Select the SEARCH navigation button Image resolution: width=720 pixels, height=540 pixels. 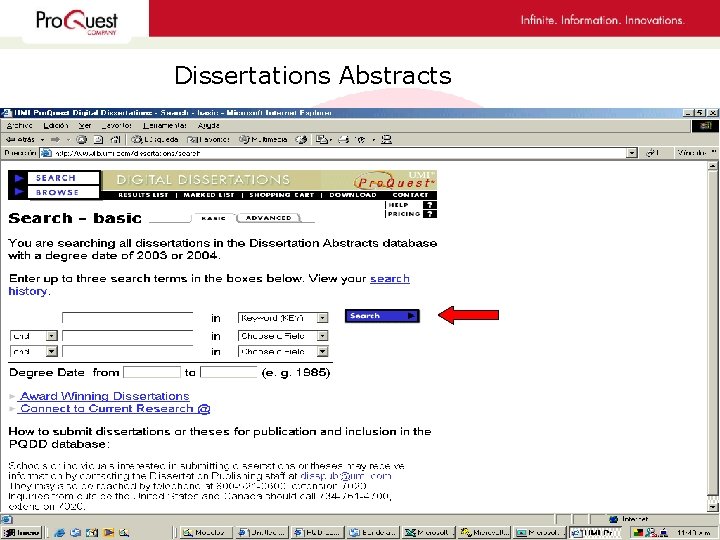pos(63,178)
